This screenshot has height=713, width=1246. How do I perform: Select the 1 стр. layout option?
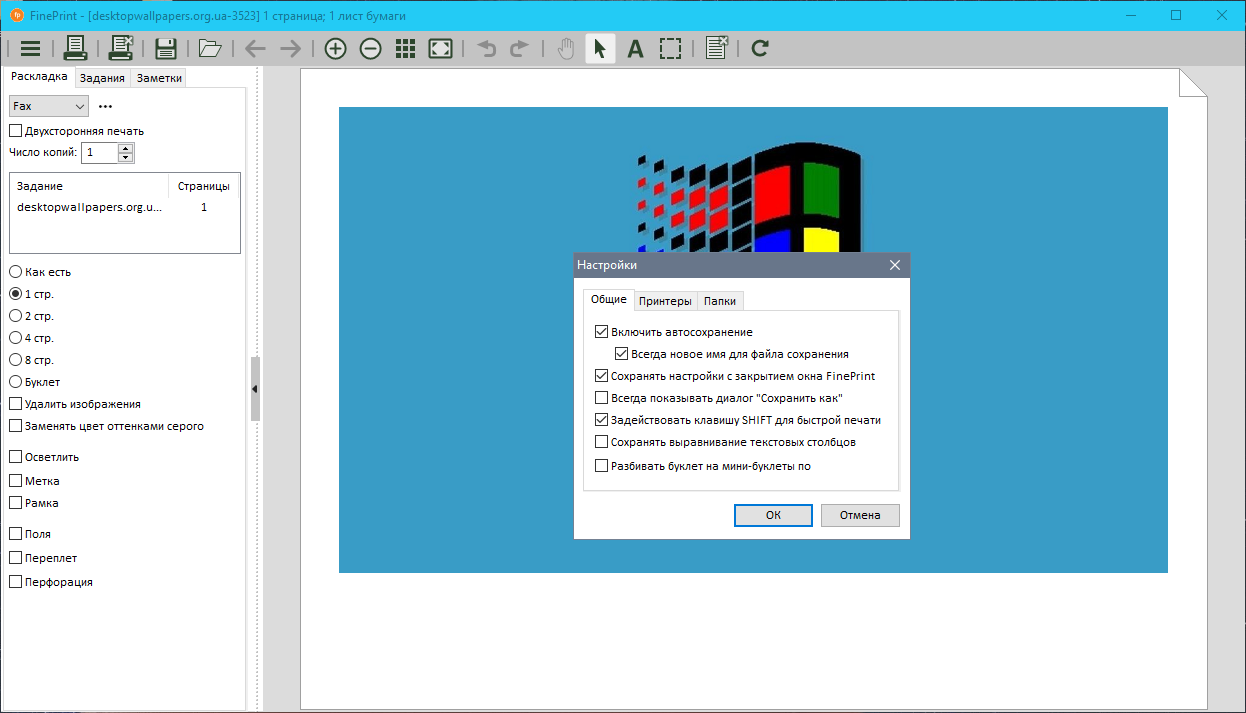tap(31, 294)
